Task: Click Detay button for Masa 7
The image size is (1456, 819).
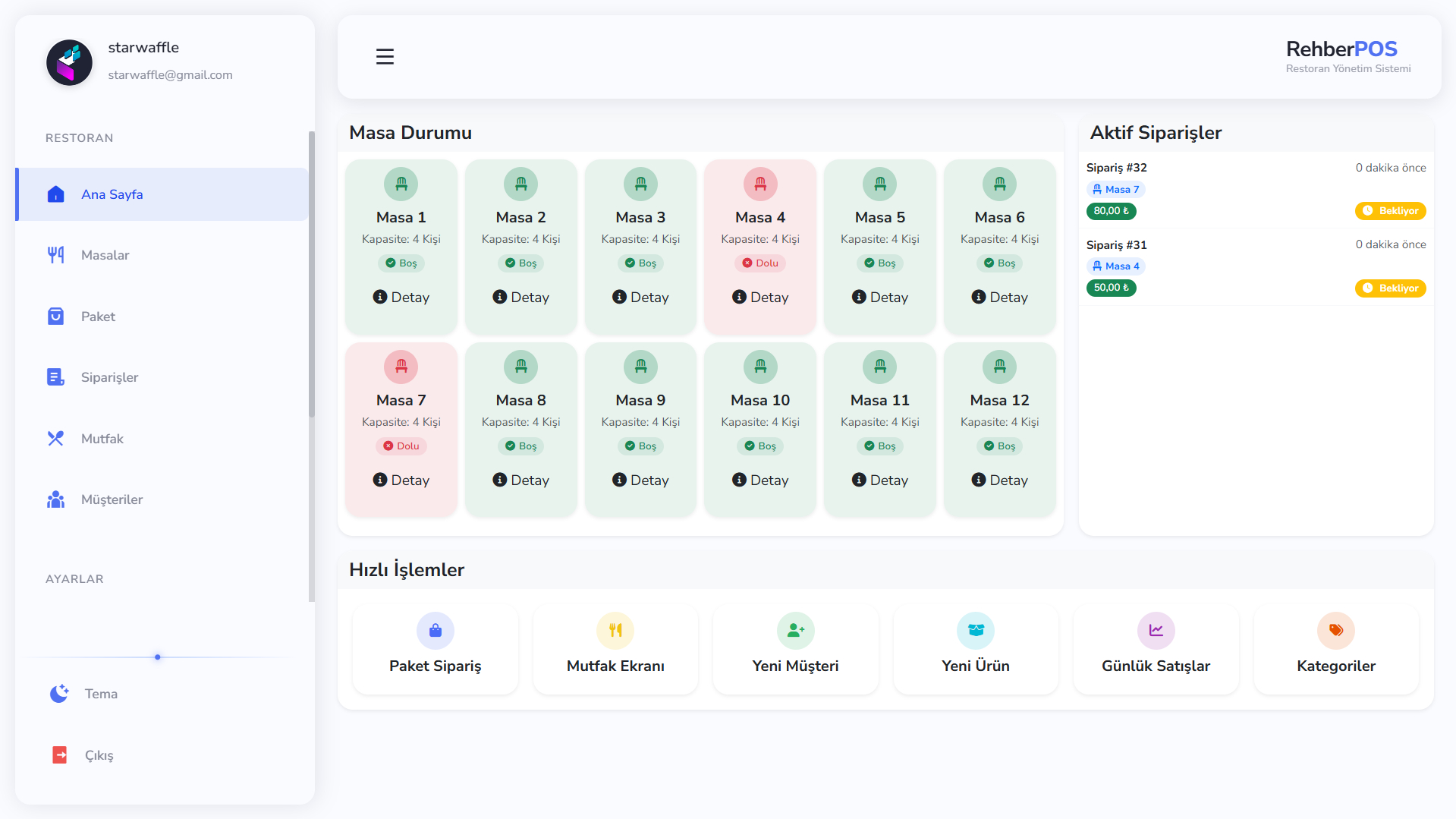Action: coord(401,480)
